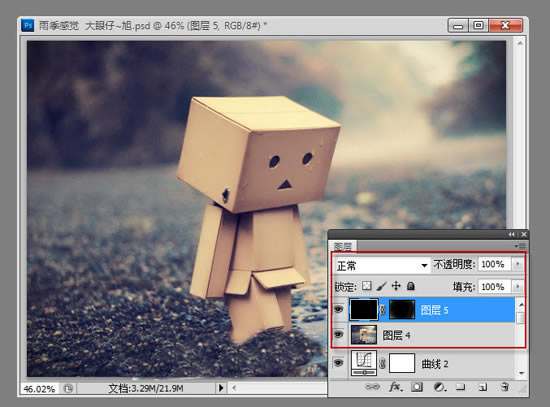
Task: Select 图层 5 layer mask thumbnail
Action: 402,309
